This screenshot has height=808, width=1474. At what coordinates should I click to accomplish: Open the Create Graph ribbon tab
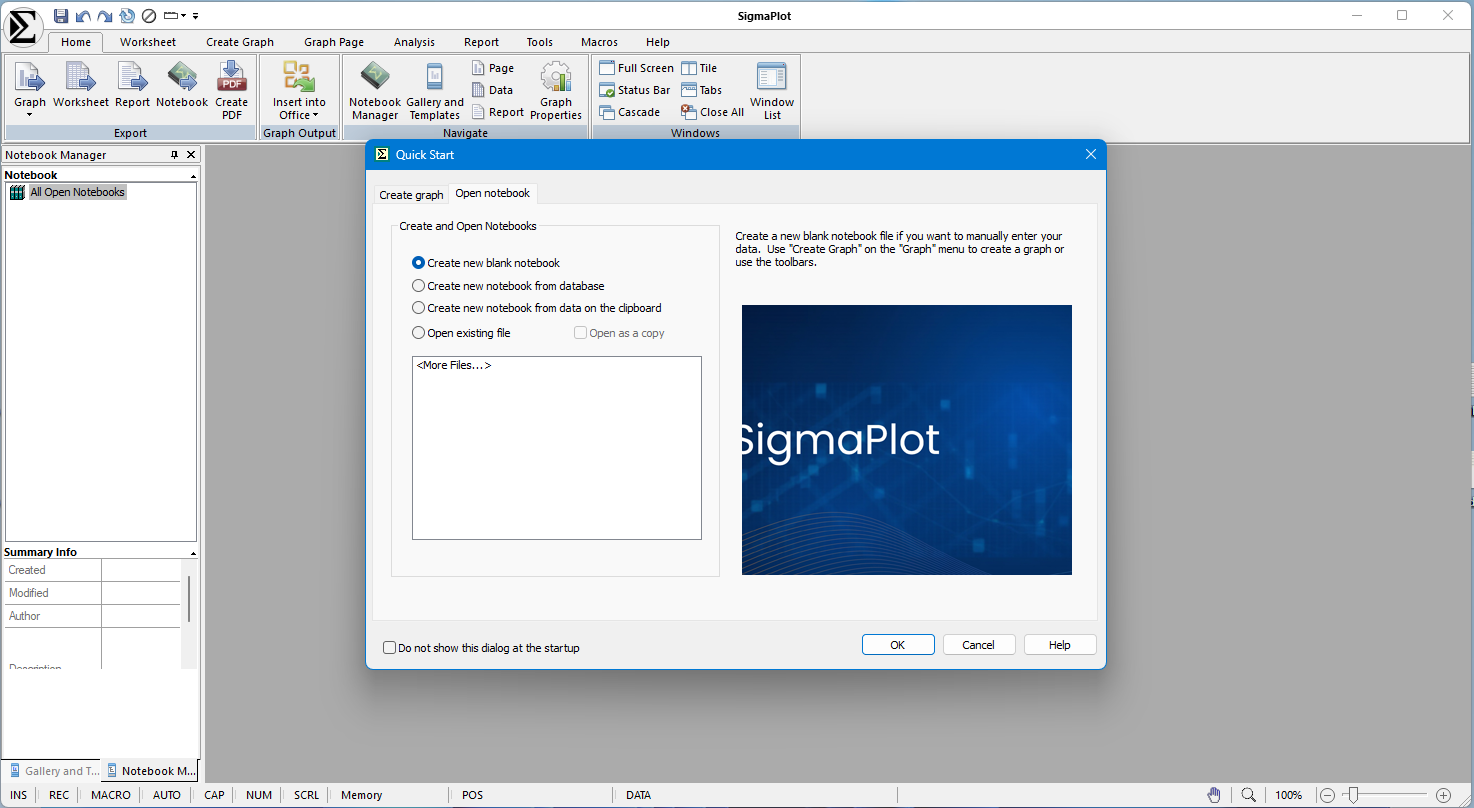(240, 42)
